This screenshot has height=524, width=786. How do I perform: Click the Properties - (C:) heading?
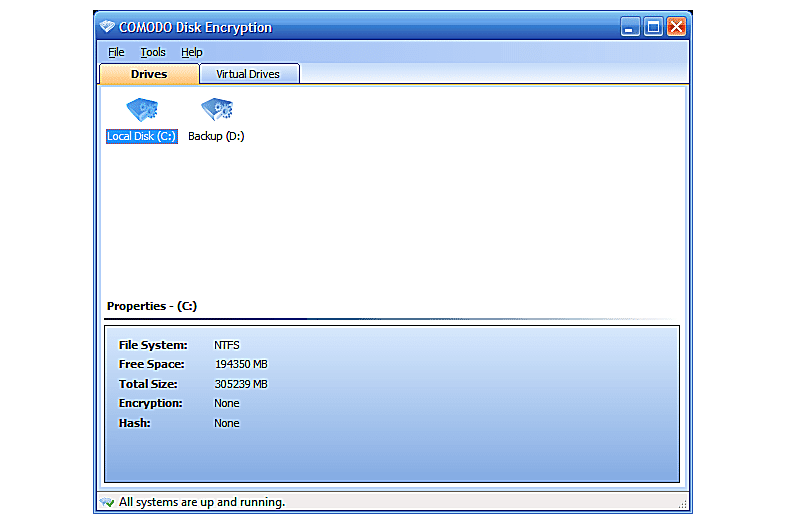tap(152, 306)
